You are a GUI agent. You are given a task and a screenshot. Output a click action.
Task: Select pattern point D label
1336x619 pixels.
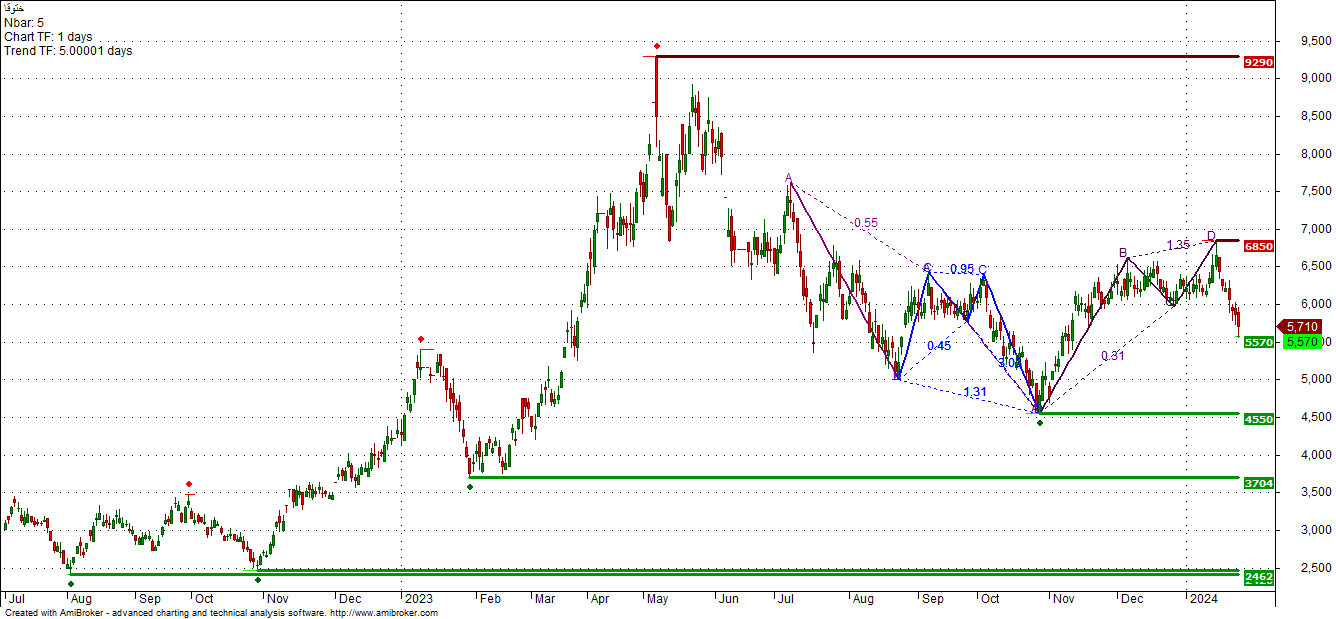point(1210,236)
